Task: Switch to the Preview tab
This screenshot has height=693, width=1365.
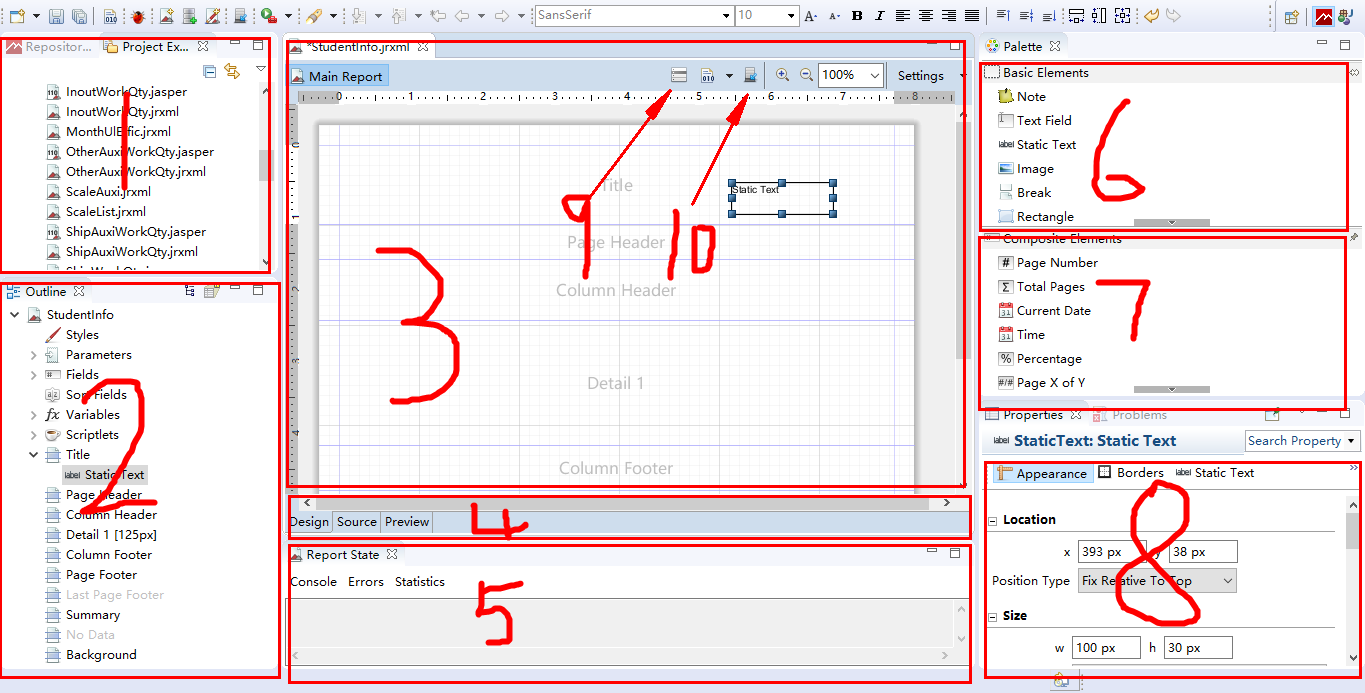Action: (406, 522)
